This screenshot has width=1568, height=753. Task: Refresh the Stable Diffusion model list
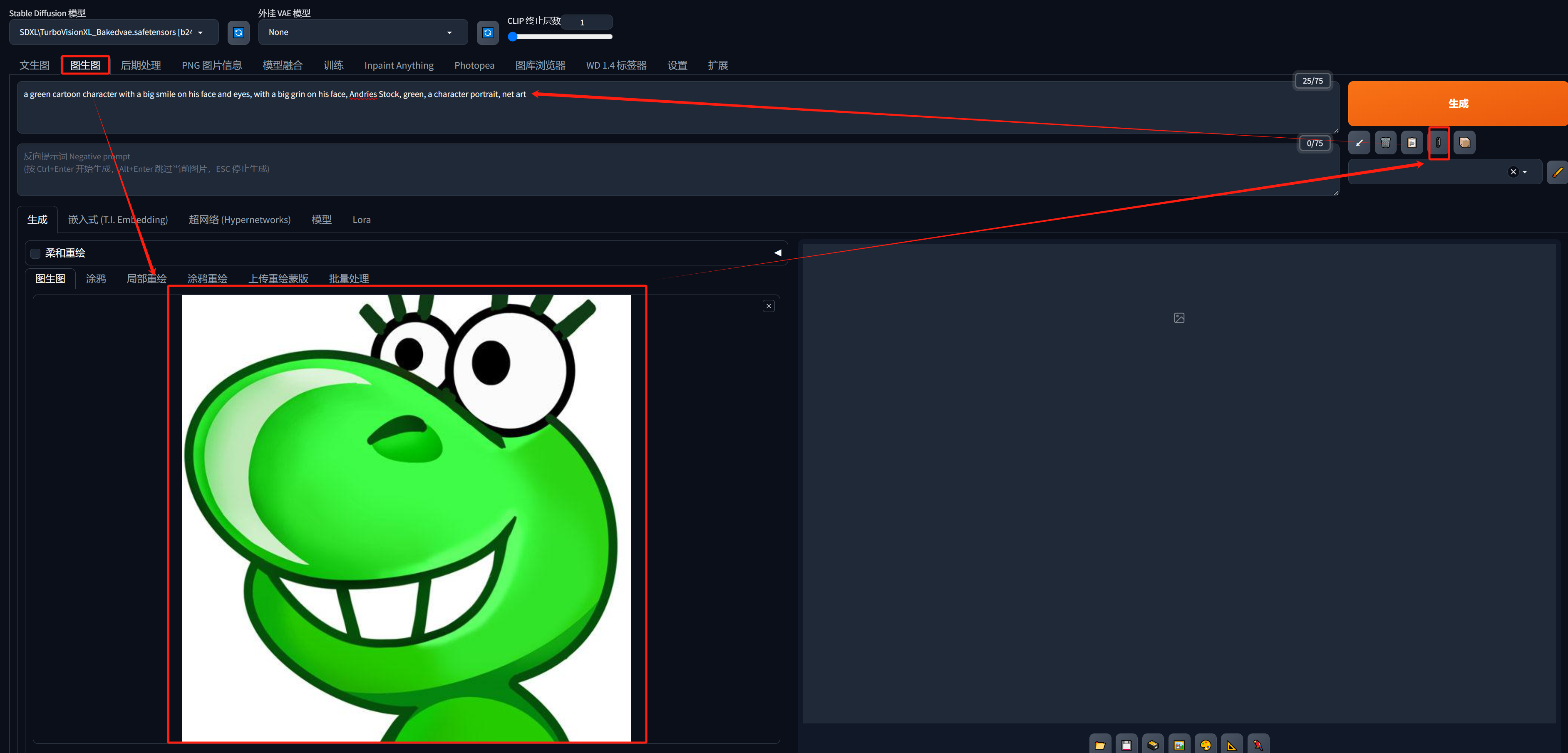pyautogui.click(x=238, y=33)
